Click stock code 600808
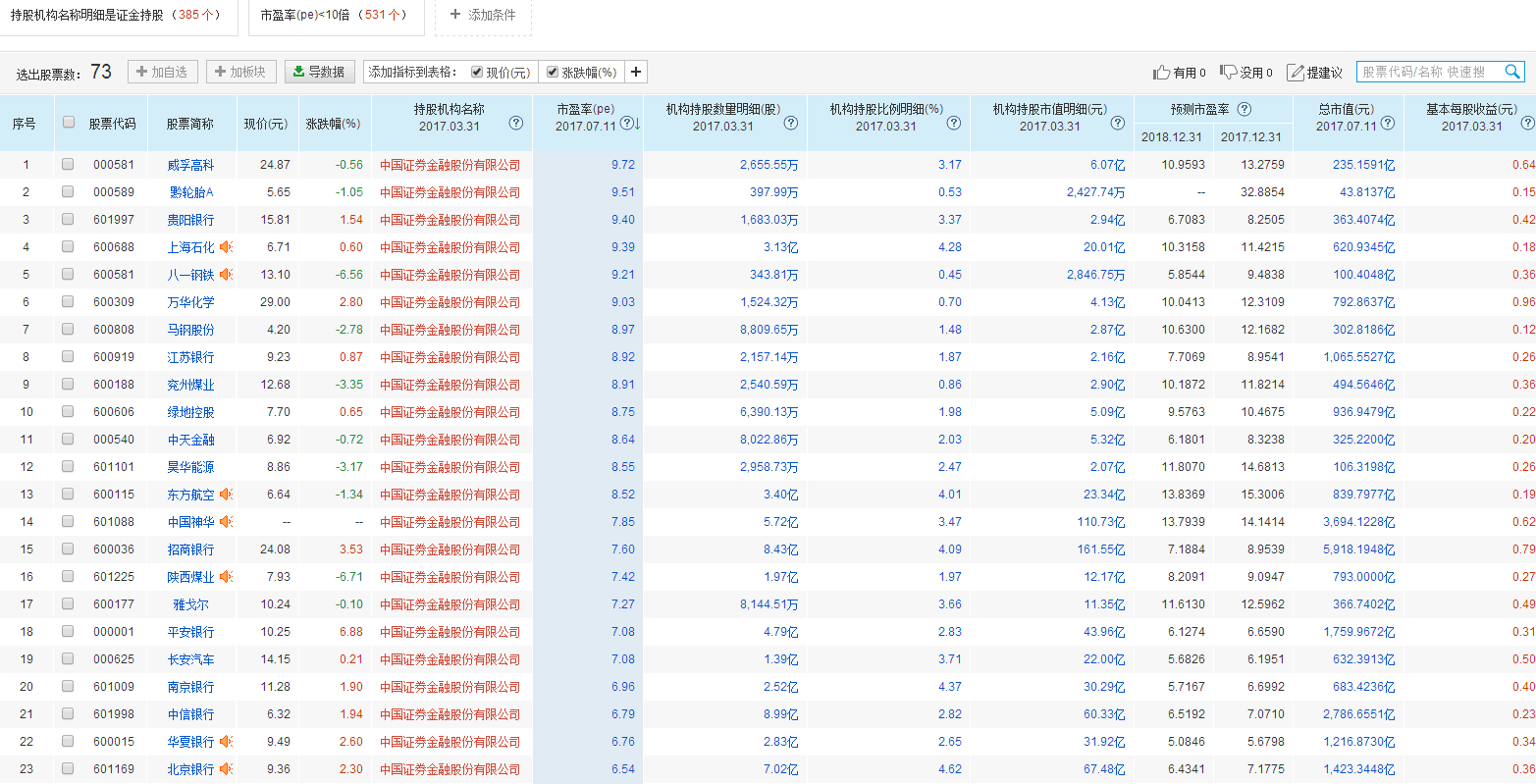Image resolution: width=1536 pixels, height=784 pixels. coord(114,330)
